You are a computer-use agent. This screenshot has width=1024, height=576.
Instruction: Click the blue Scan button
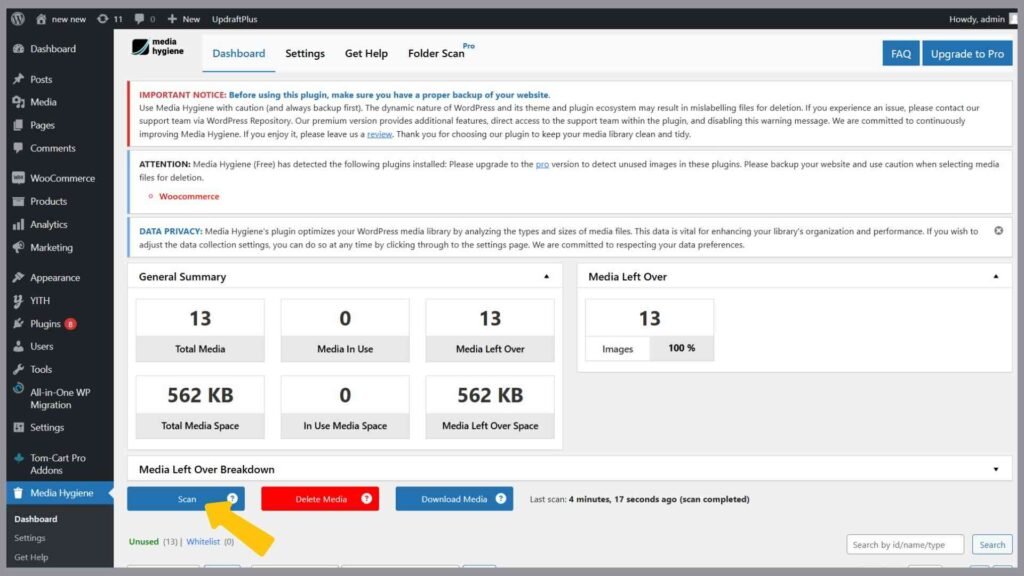[x=186, y=499]
